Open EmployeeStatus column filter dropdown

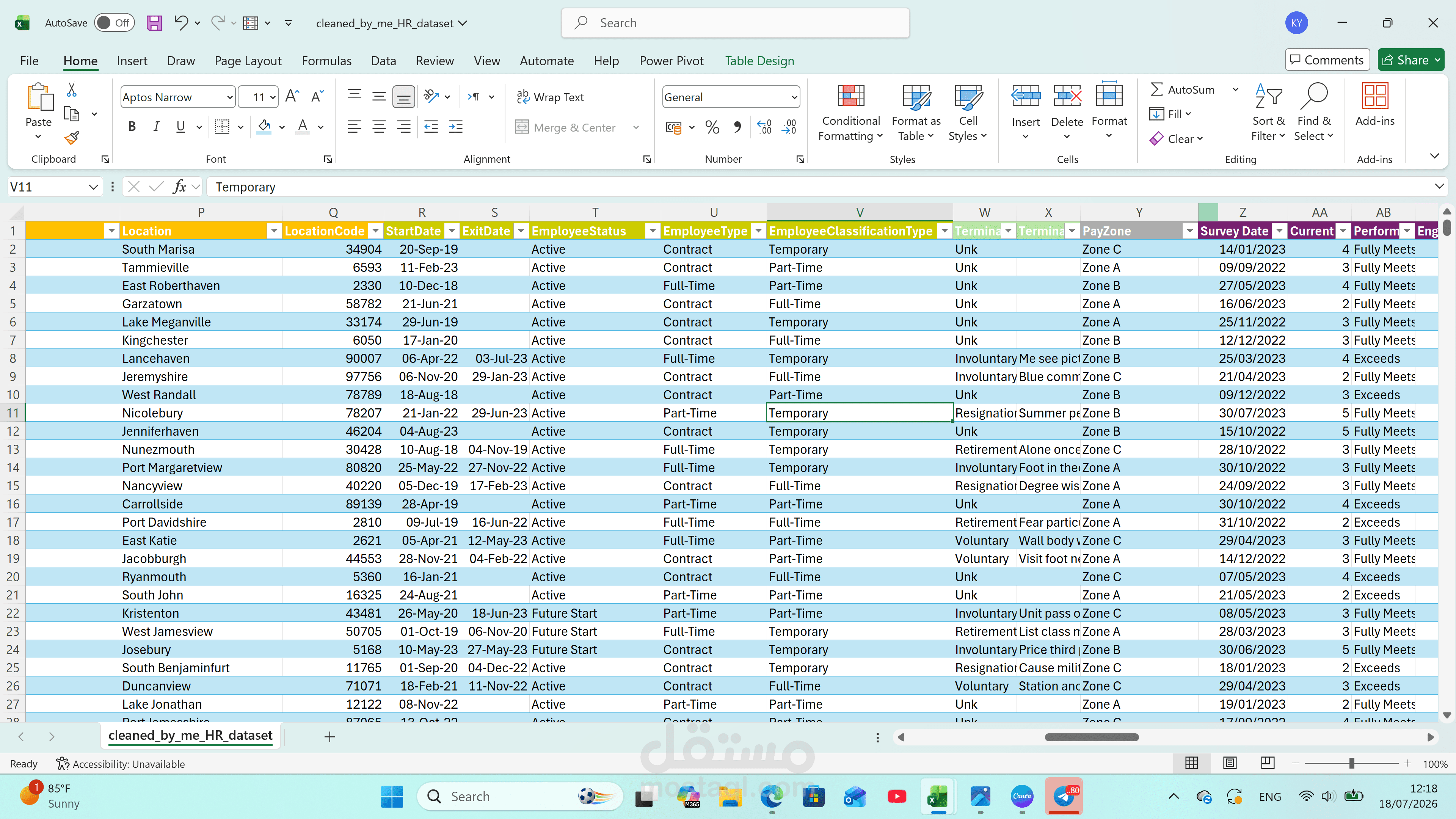point(653,231)
